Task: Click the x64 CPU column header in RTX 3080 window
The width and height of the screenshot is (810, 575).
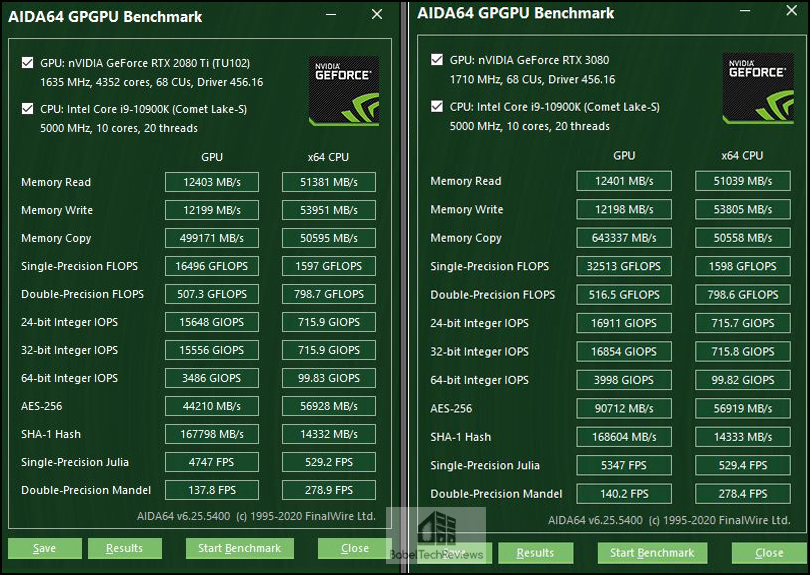Action: 742,155
